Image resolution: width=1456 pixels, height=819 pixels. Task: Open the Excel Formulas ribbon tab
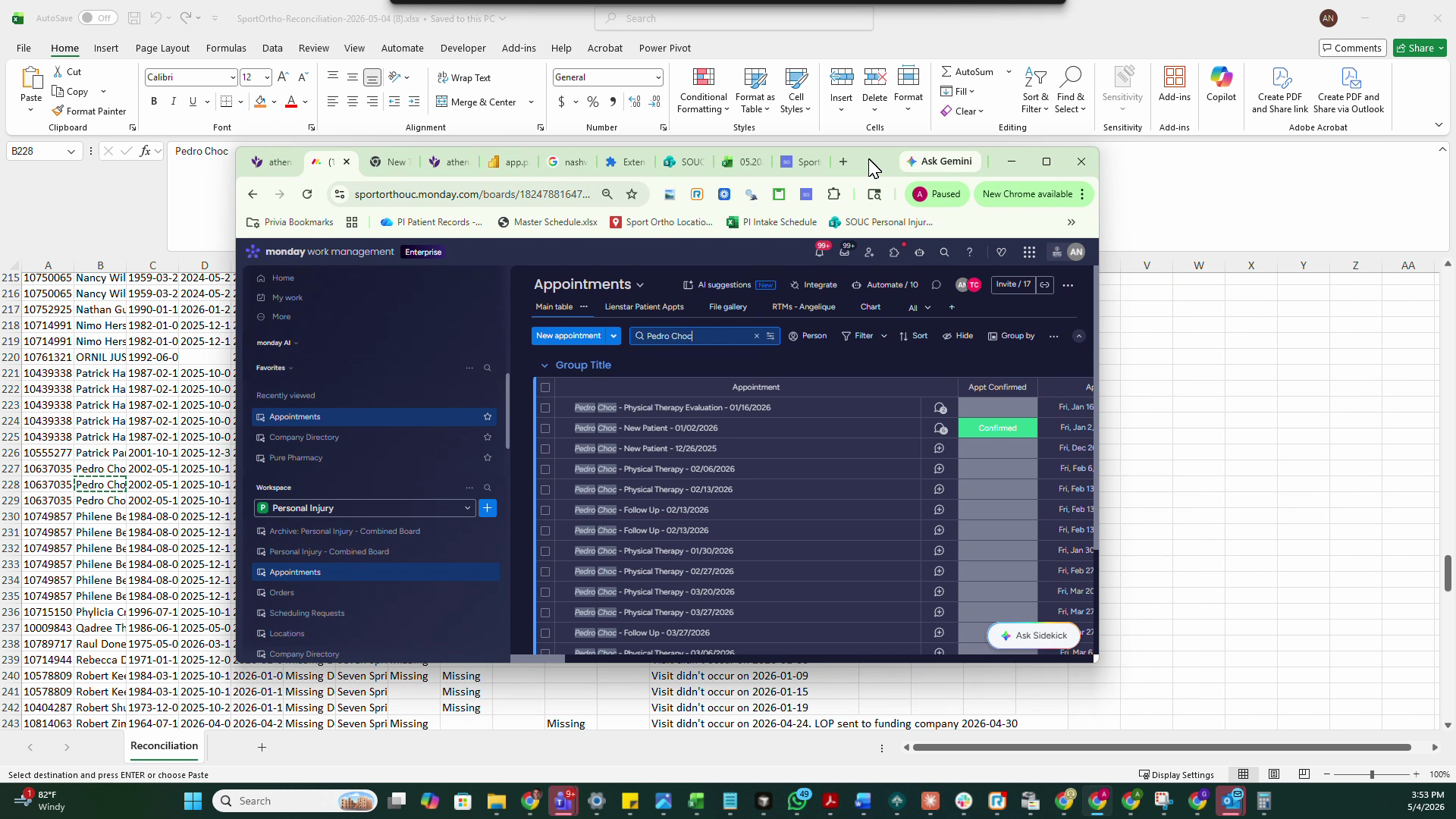(x=226, y=48)
